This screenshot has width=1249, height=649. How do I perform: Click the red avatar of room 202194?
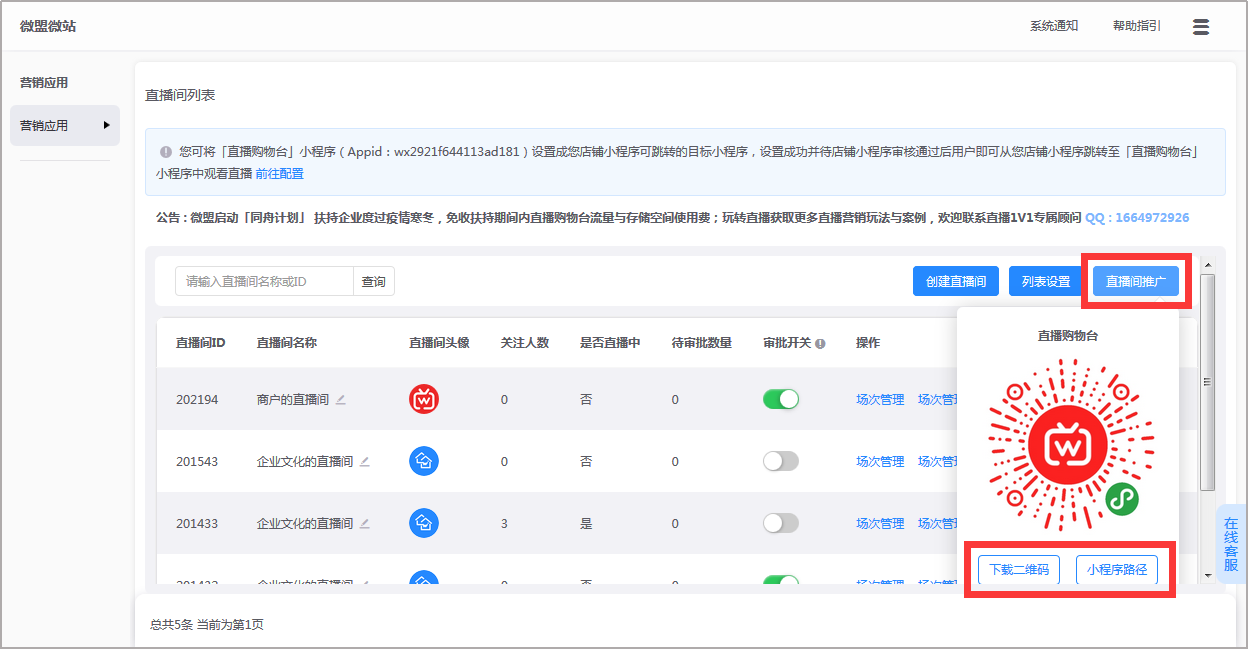coord(424,399)
